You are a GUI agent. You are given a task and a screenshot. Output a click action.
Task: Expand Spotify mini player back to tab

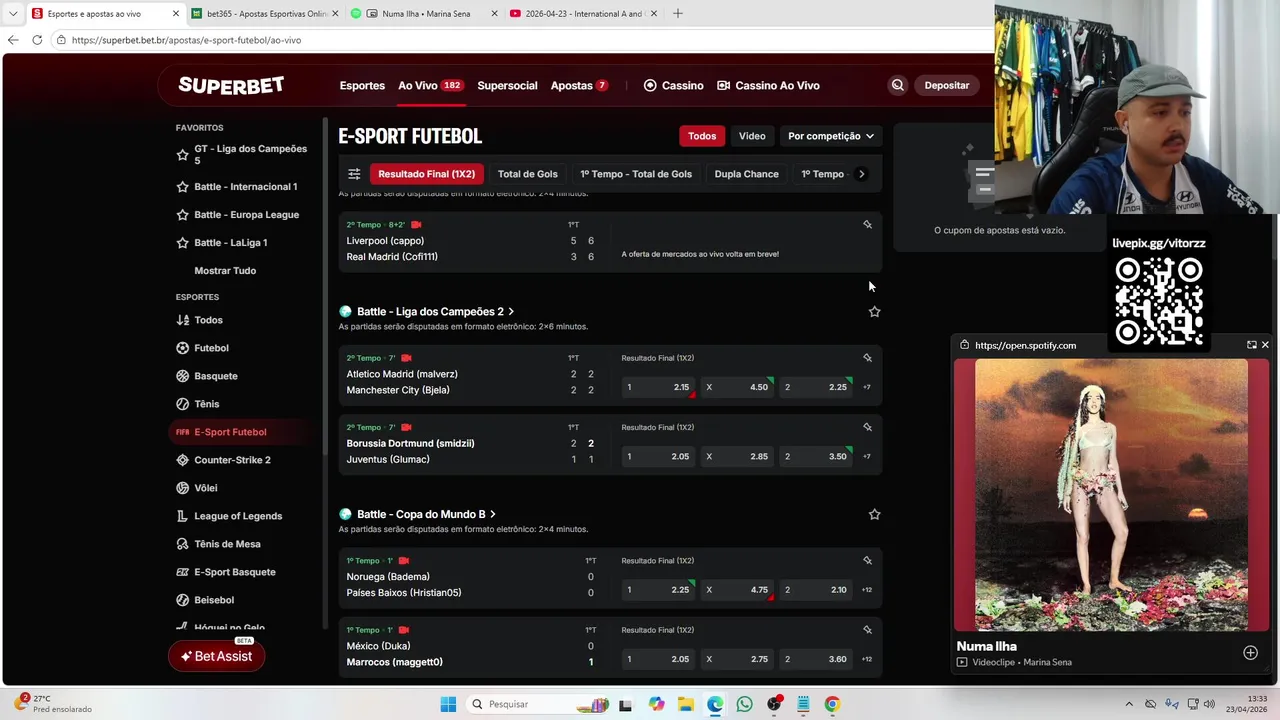(x=1251, y=345)
